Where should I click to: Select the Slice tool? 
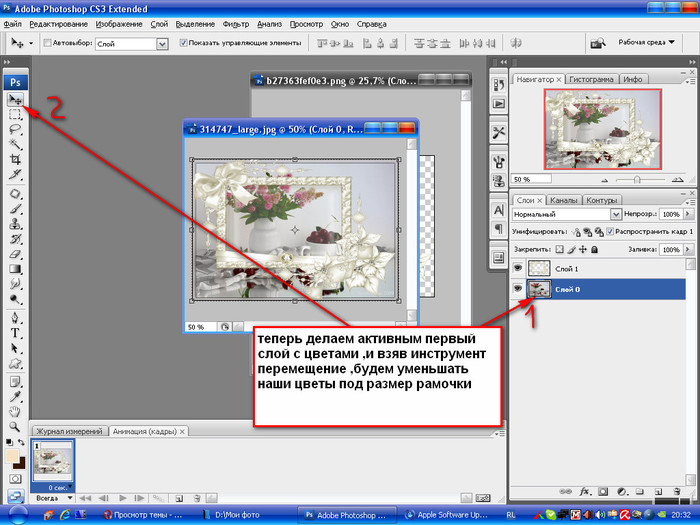tap(15, 175)
